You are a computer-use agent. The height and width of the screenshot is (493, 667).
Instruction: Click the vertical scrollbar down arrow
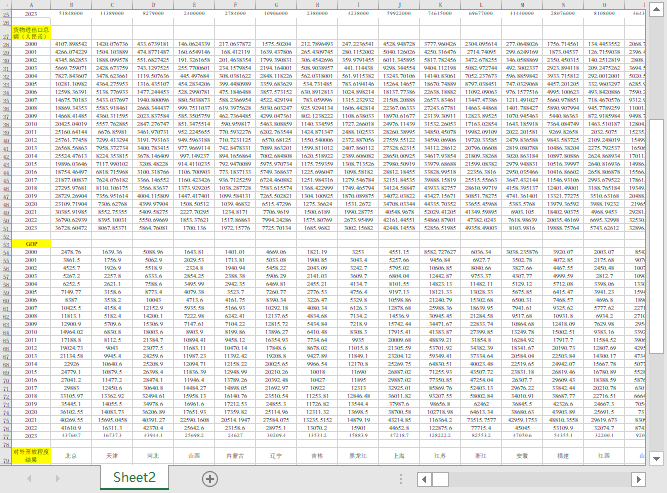coord(656,458)
